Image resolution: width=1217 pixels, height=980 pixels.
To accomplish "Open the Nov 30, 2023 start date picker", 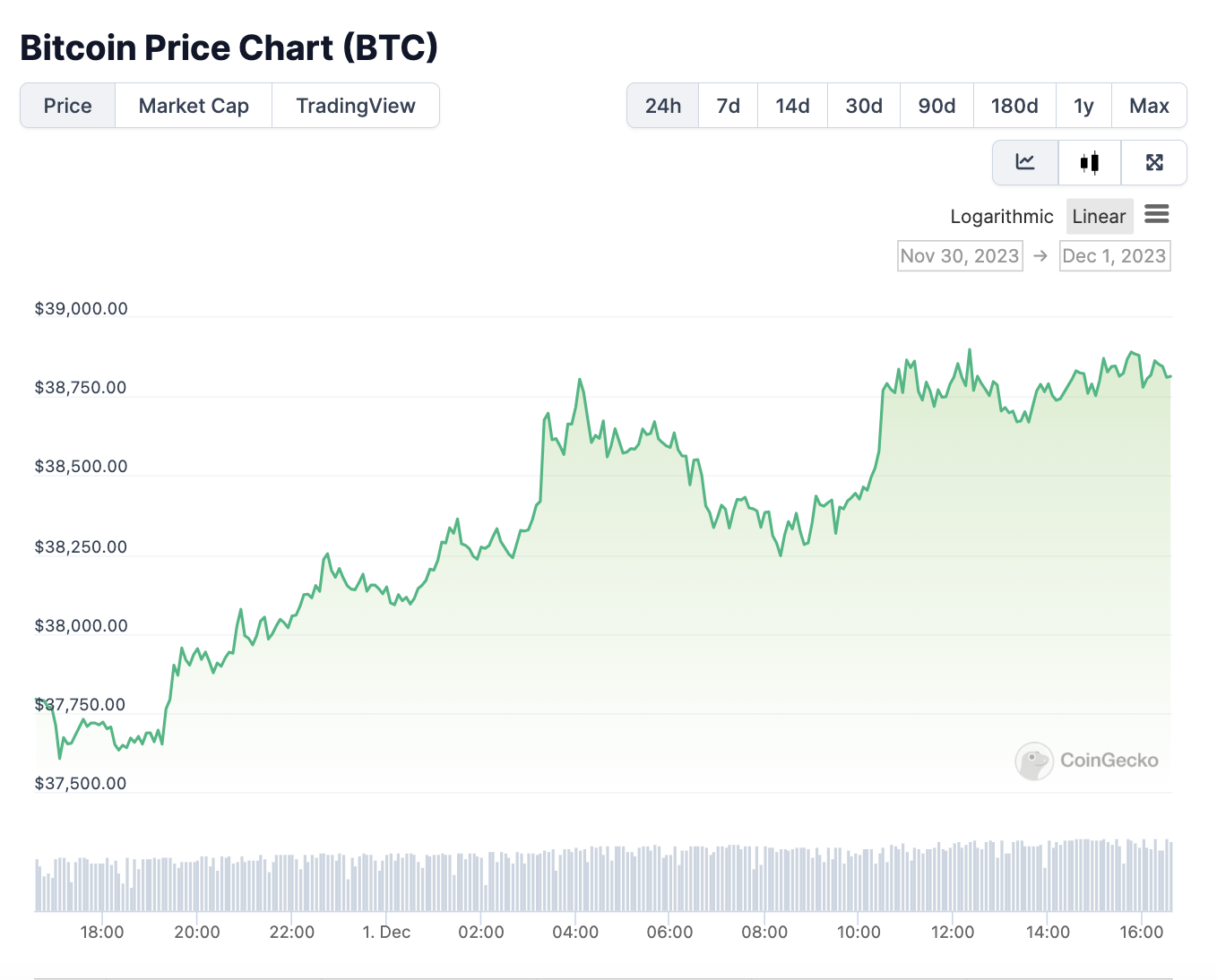I will coord(960,256).
